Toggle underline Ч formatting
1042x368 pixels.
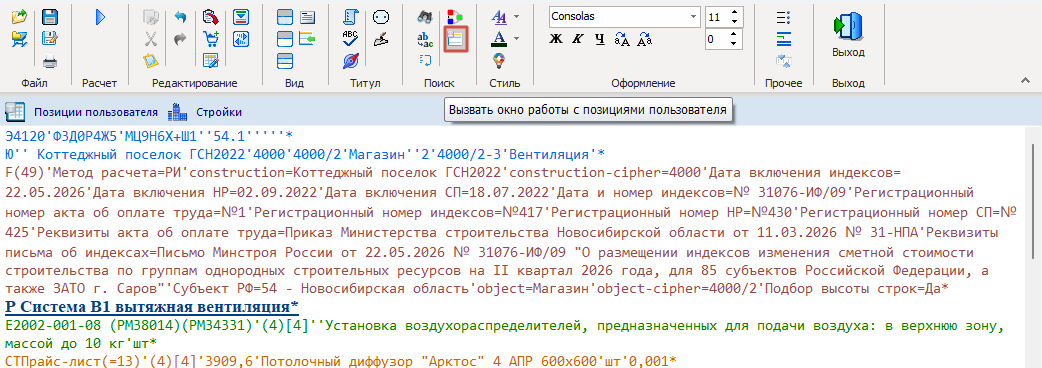599,39
